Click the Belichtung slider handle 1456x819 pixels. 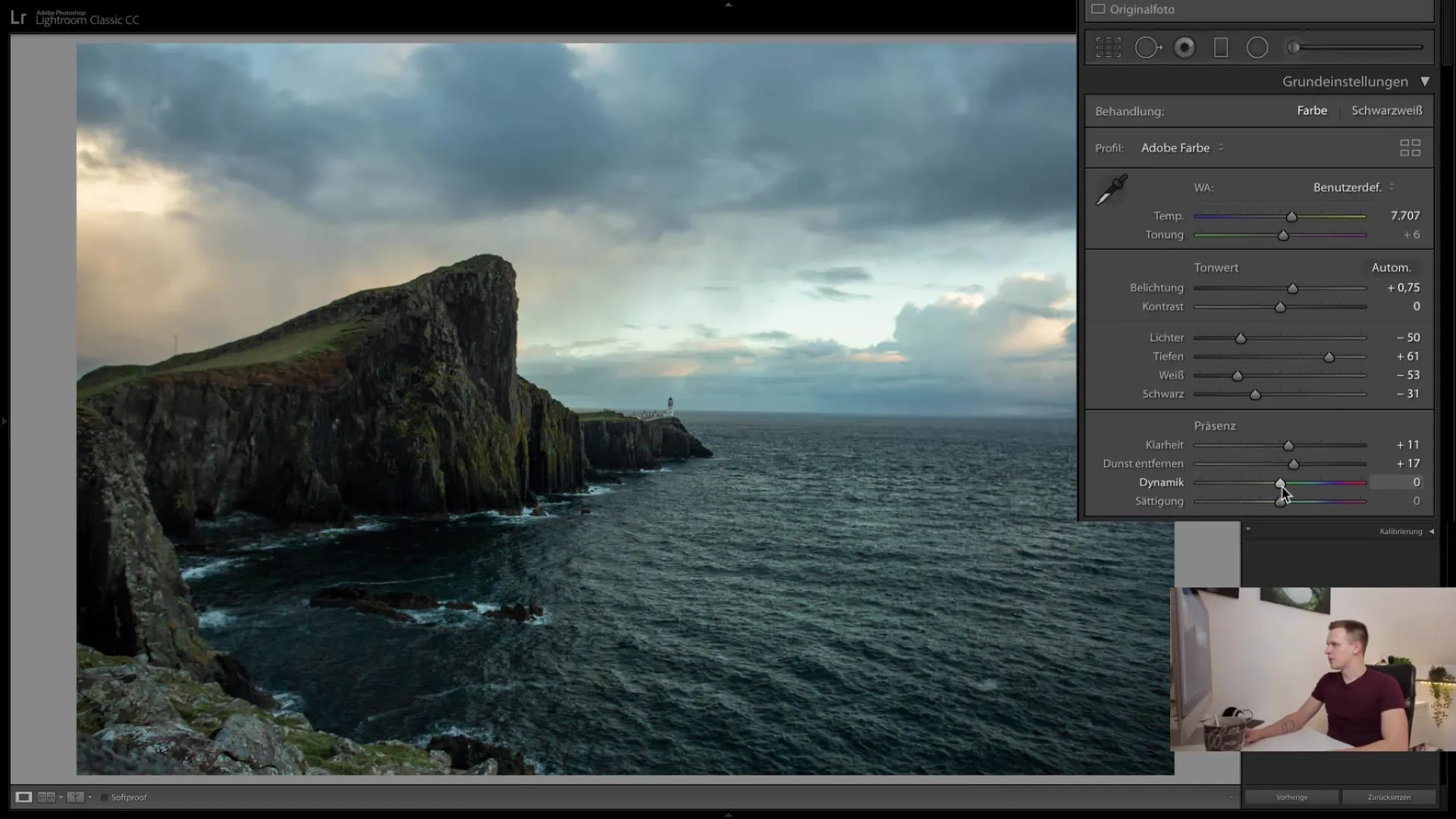tap(1292, 289)
